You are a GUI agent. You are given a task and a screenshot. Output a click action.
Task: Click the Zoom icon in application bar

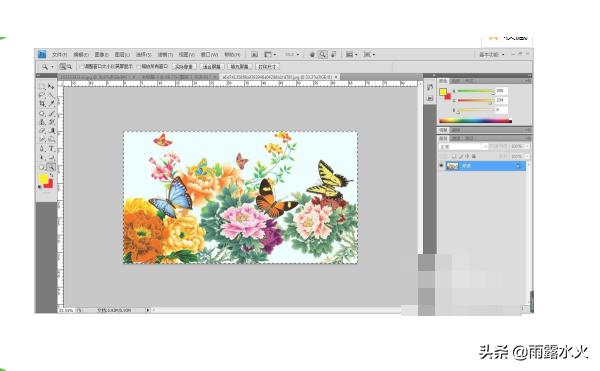[323, 55]
